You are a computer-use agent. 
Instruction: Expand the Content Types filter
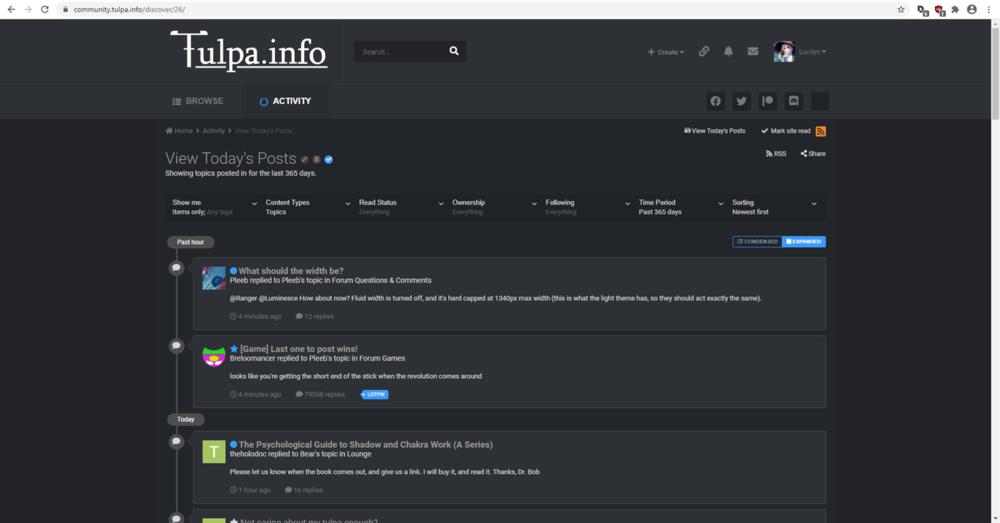(306, 207)
